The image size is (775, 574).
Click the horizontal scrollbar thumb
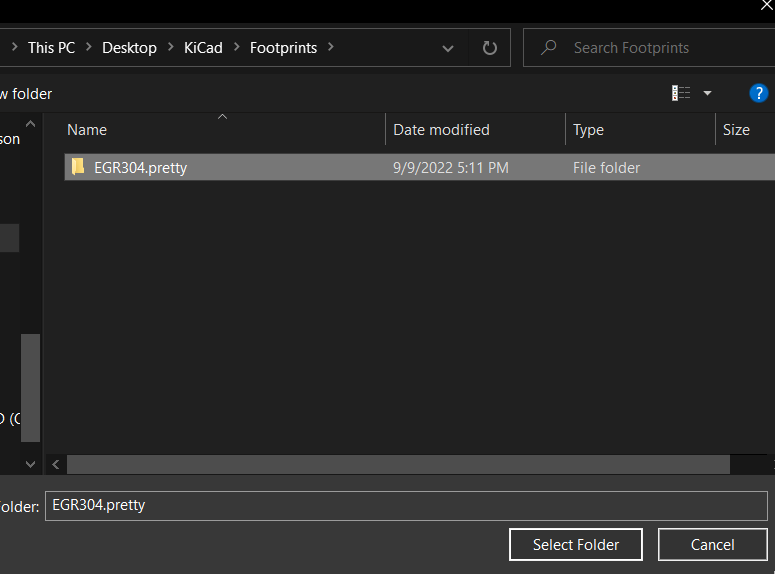398,464
